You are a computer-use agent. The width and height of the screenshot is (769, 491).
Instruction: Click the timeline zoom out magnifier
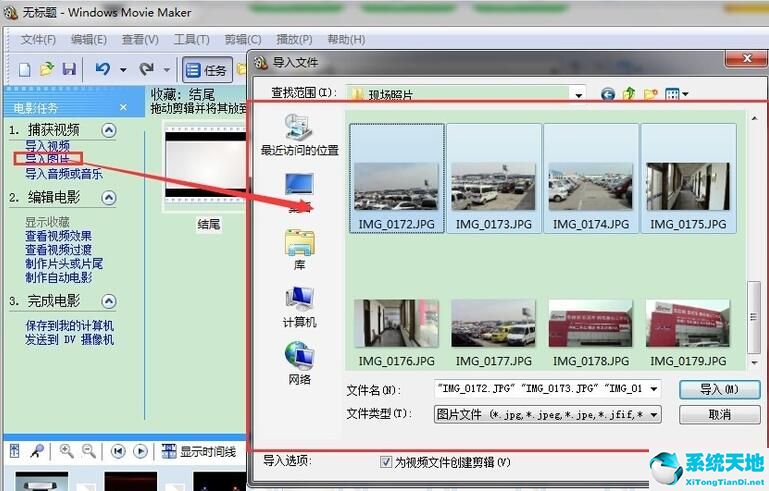pos(89,451)
